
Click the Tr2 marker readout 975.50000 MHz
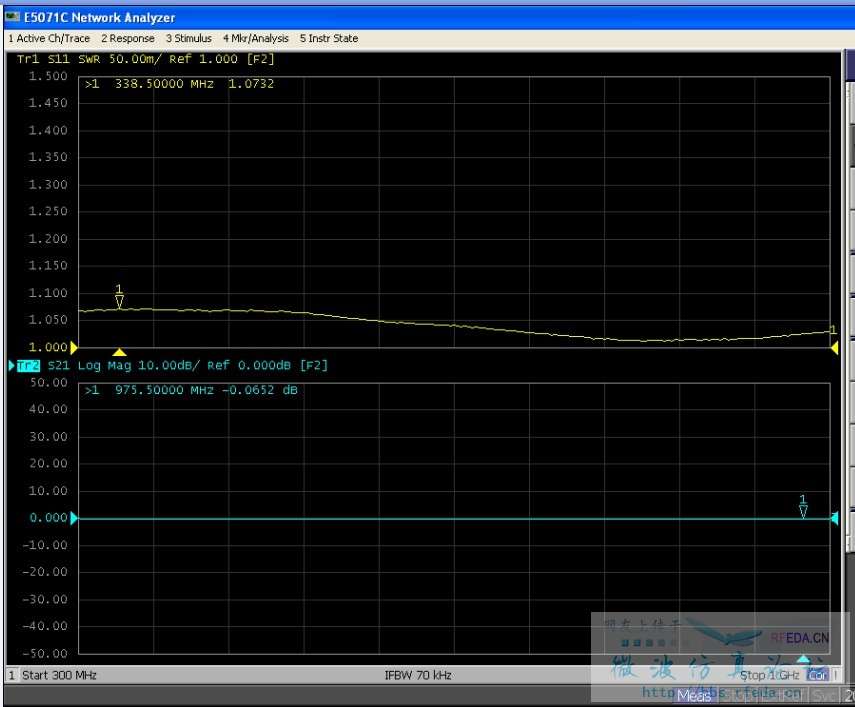coord(164,390)
